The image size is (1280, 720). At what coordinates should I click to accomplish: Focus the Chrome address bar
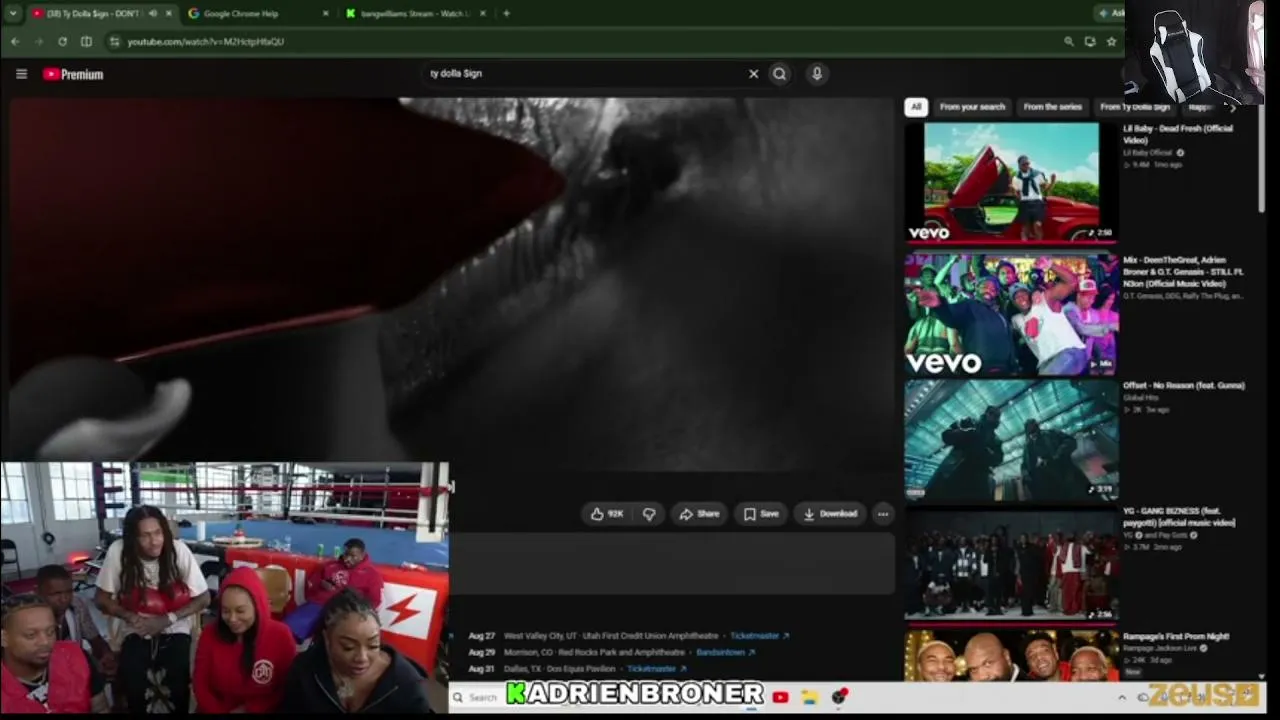click(590, 42)
